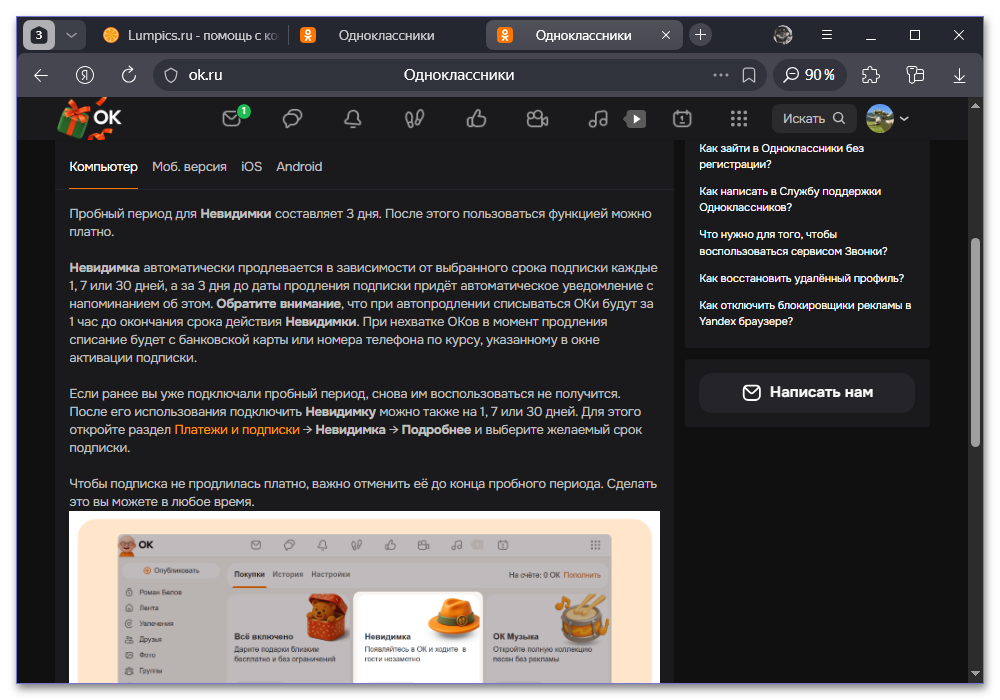This screenshot has height=700, width=1000.
Task: Open the Yandex browser hamburger menu
Action: [x=827, y=35]
